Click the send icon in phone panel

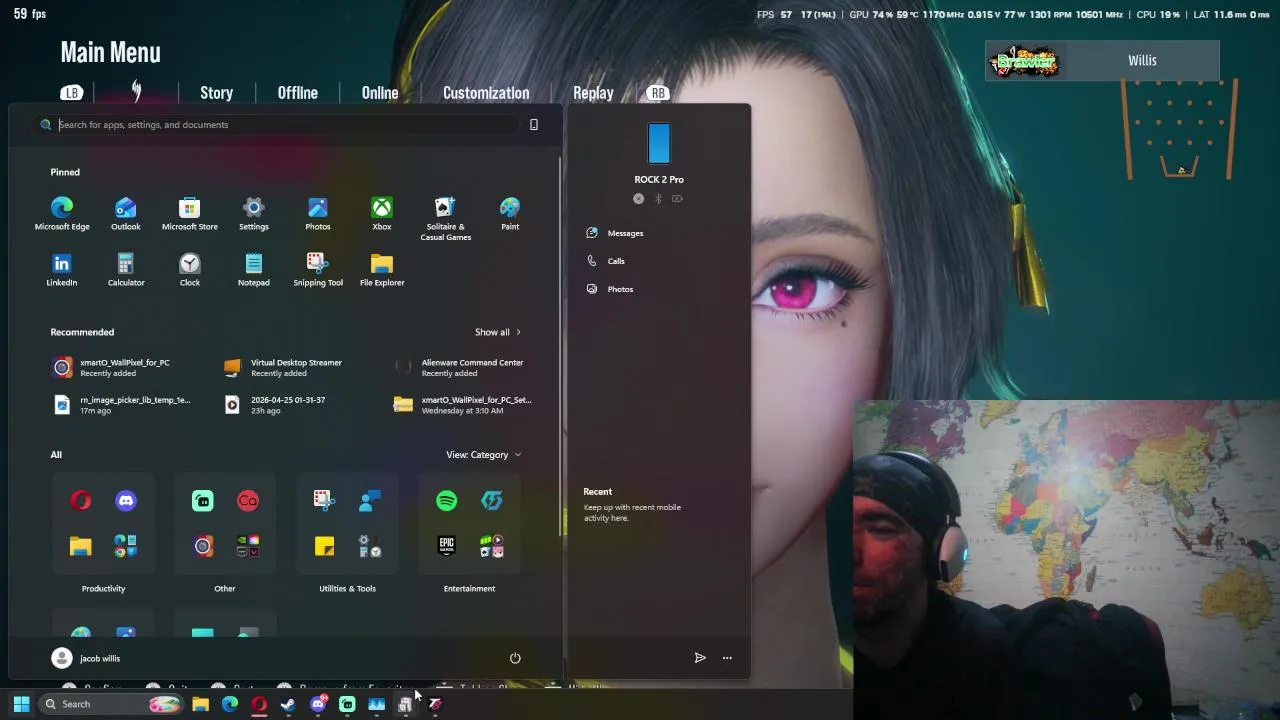[700, 658]
